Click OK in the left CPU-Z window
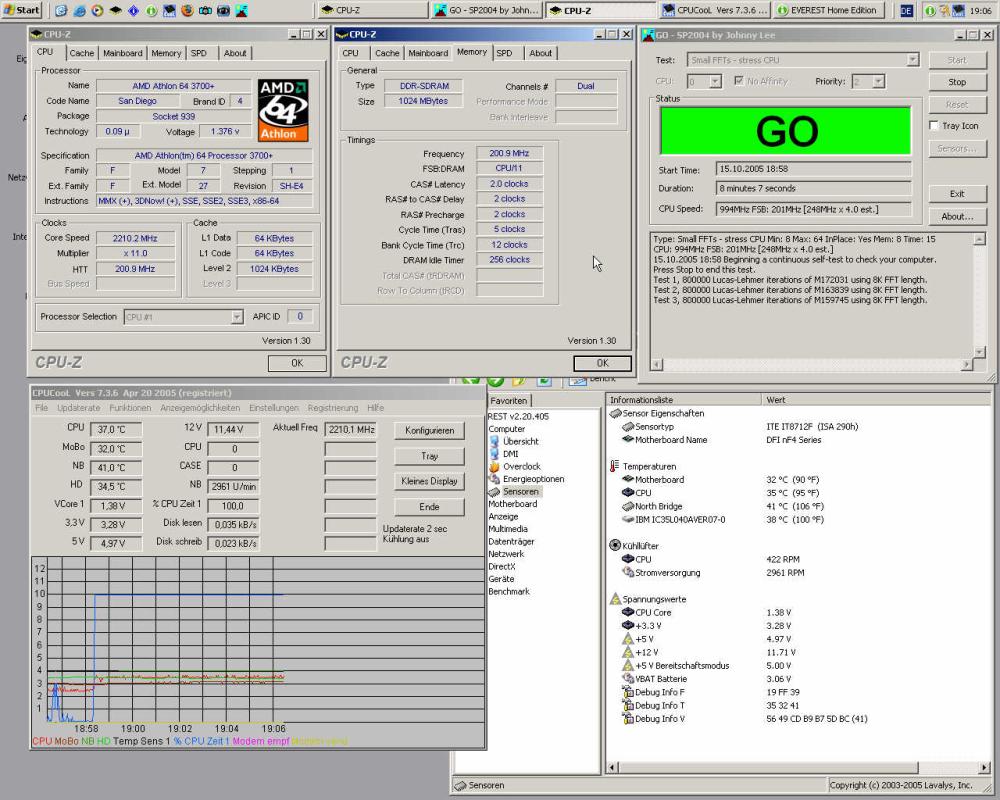The width and height of the screenshot is (1000, 800). [x=297, y=363]
